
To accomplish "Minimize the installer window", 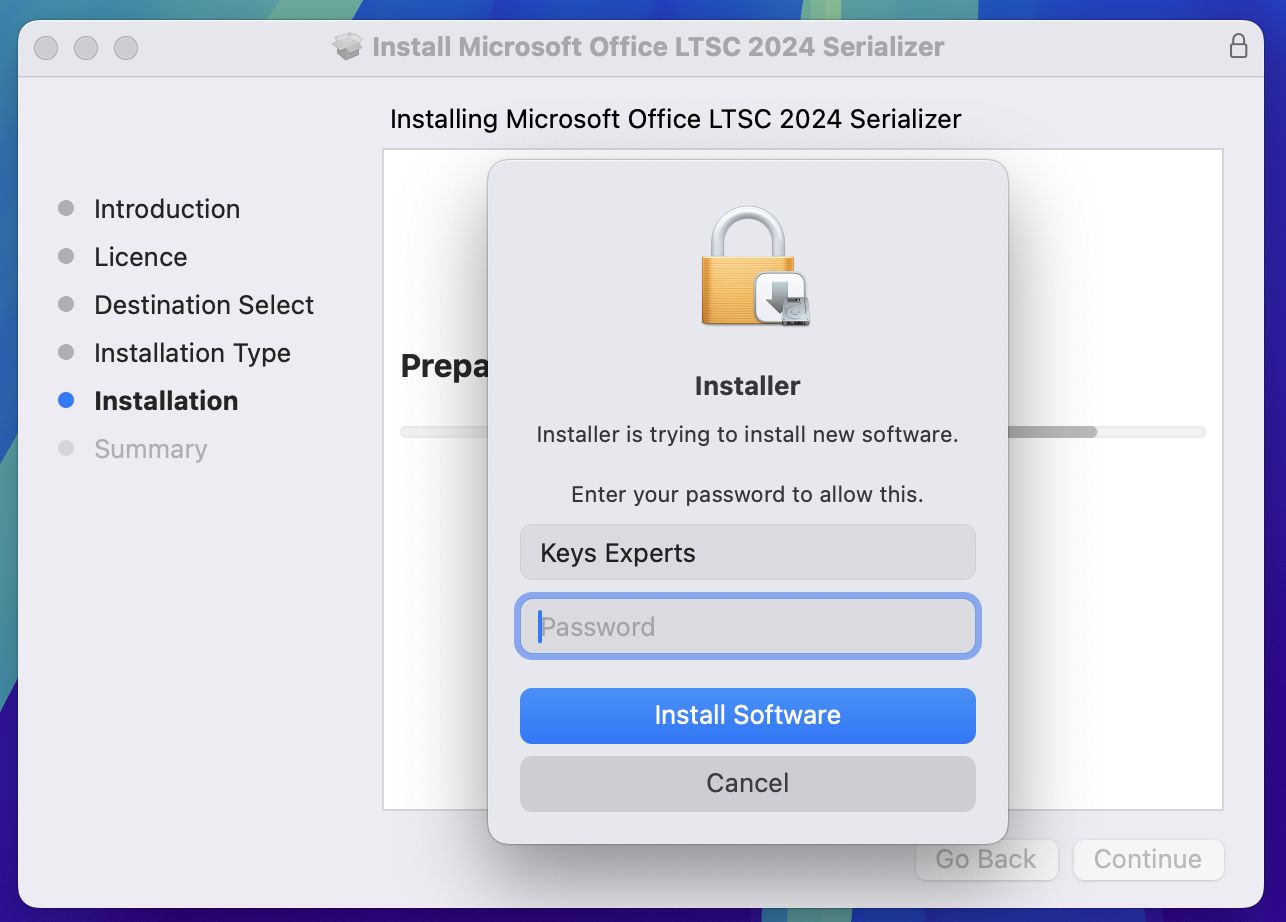I will [x=86, y=47].
